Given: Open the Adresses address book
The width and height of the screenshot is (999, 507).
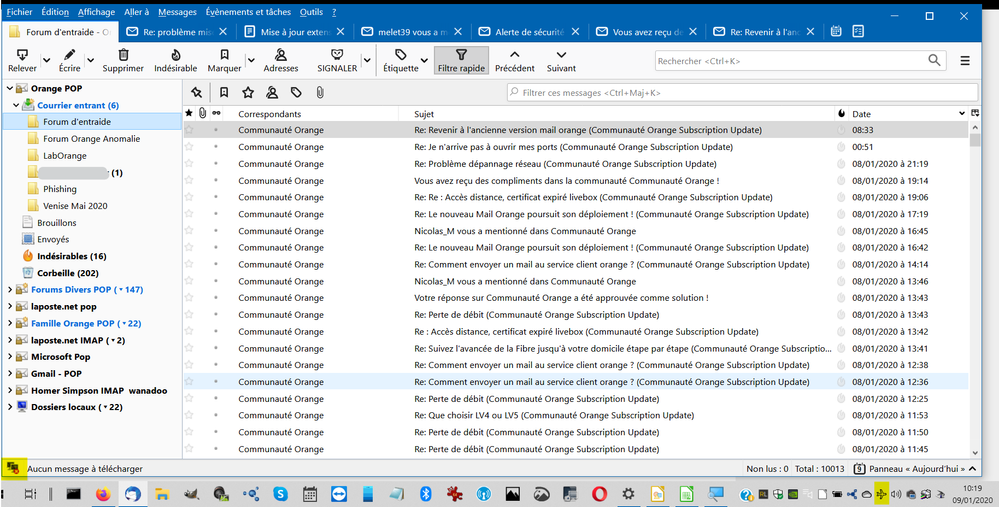Looking at the screenshot, I should (280, 56).
